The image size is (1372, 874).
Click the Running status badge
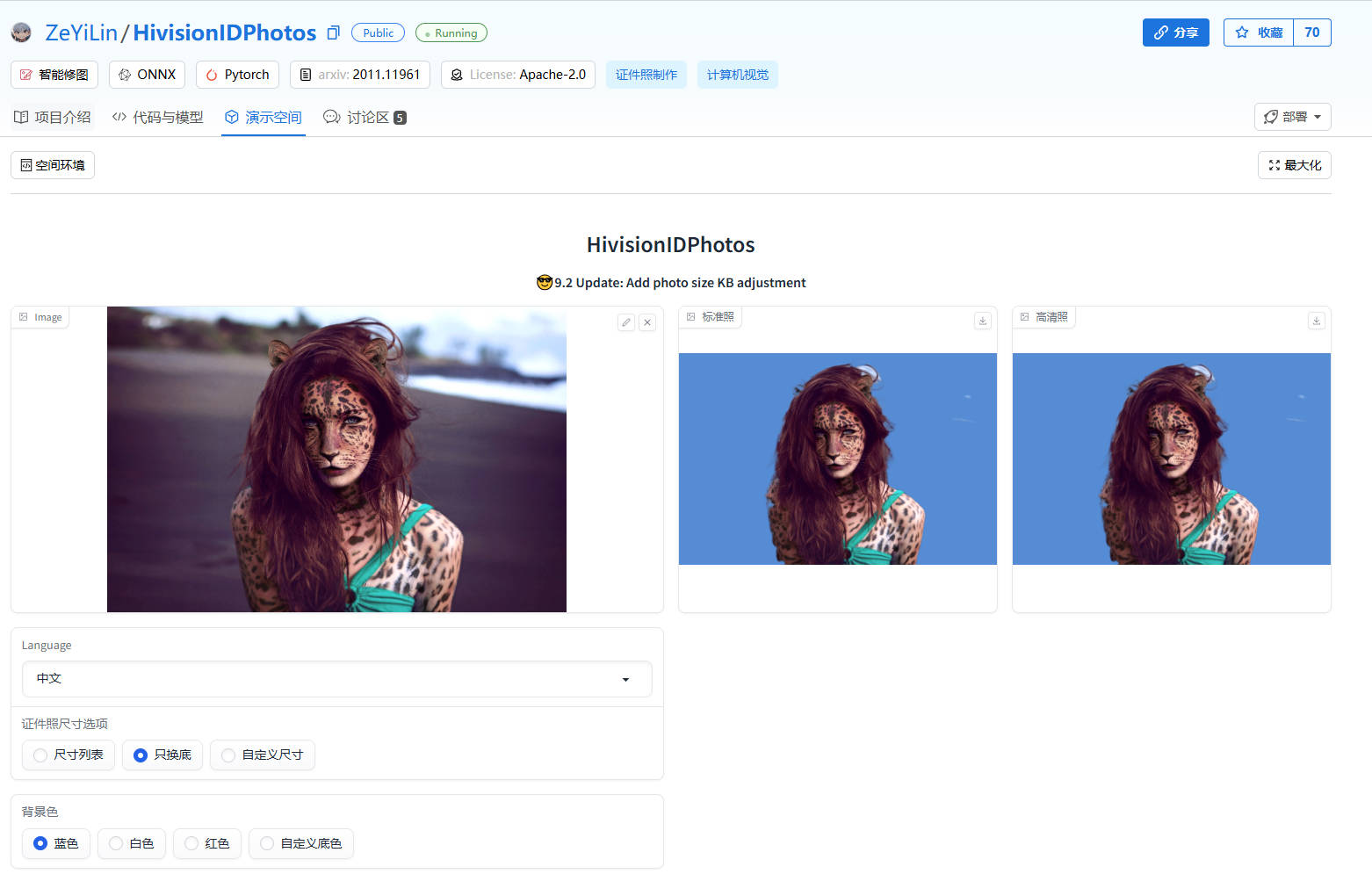click(x=451, y=33)
